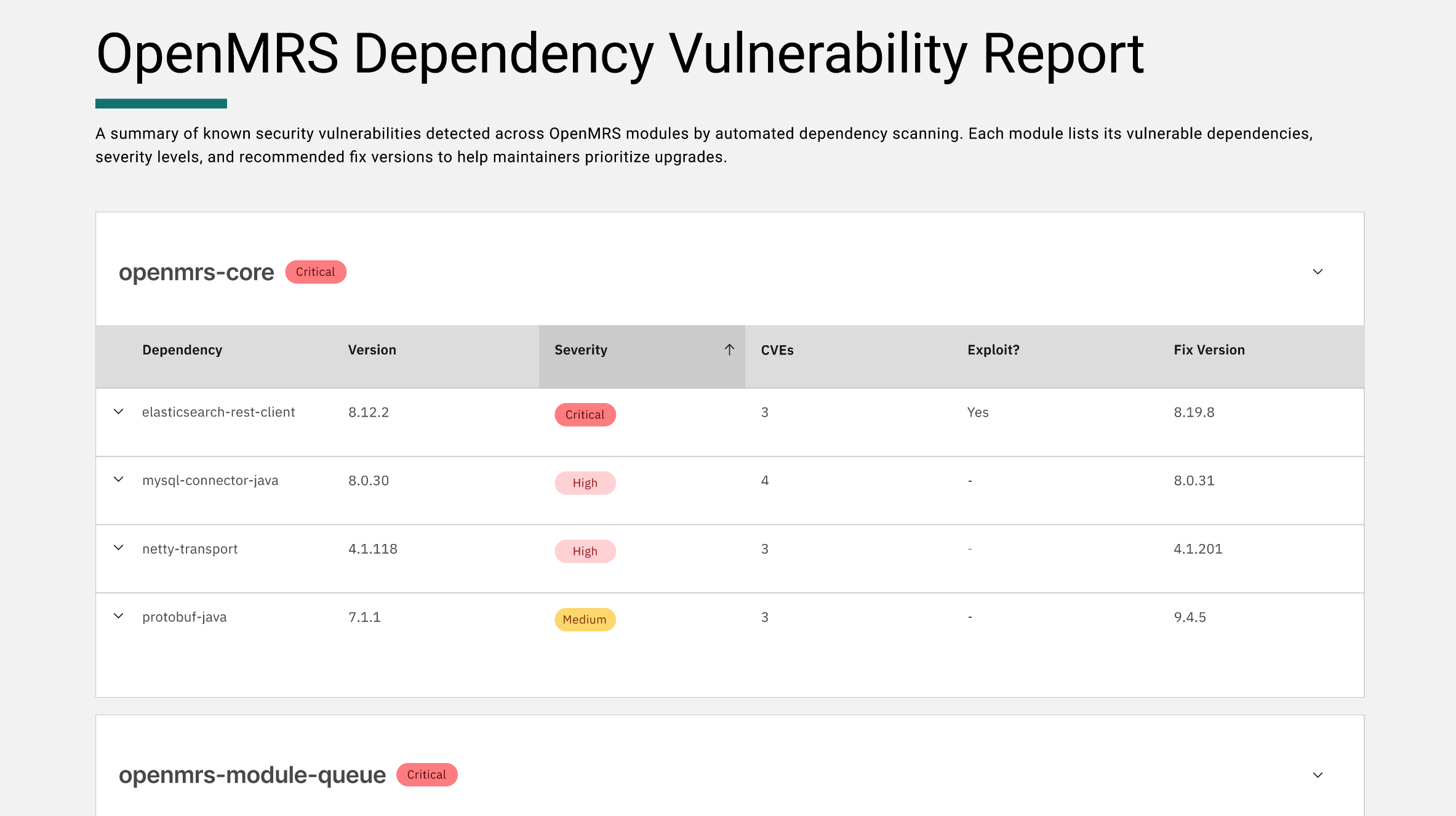Viewport: 1456px width, 816px height.
Task: Click the Critical tag beside openmrs-module-queue
Action: click(x=426, y=775)
